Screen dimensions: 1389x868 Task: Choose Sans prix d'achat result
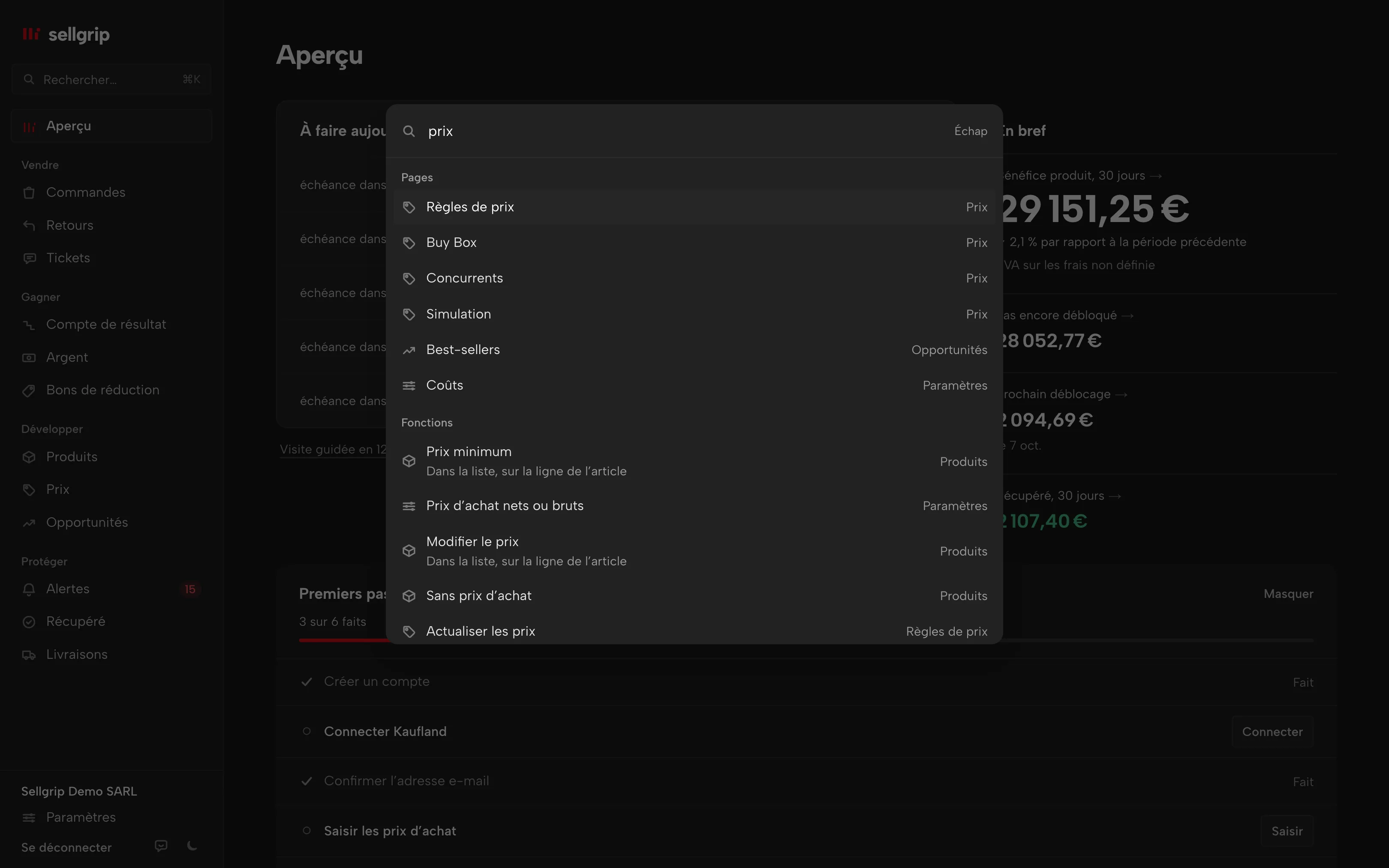pos(694,596)
